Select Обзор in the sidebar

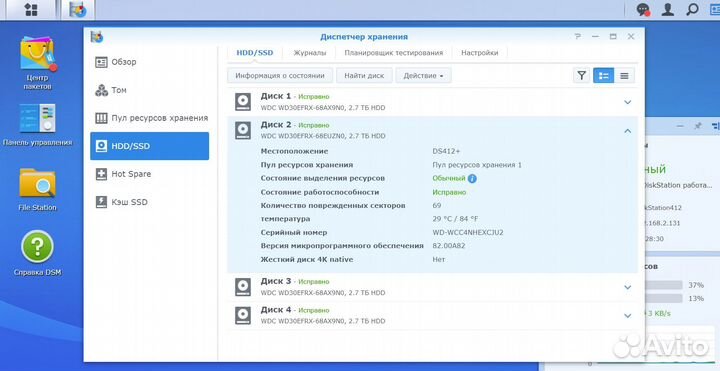150,62
